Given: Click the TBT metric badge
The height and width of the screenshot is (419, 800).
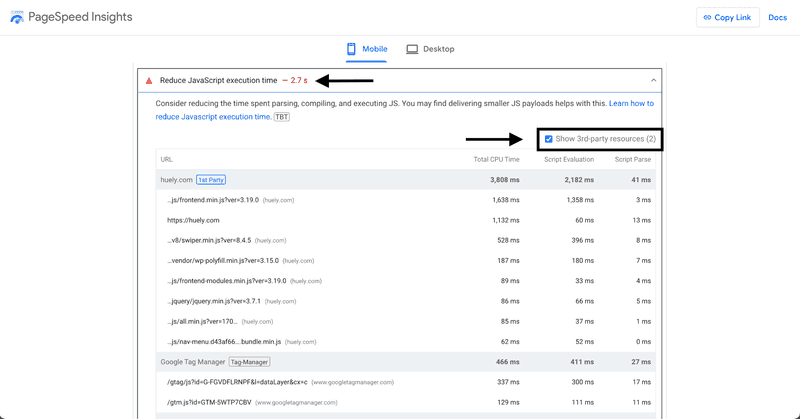Looking at the screenshot, I should tap(282, 117).
